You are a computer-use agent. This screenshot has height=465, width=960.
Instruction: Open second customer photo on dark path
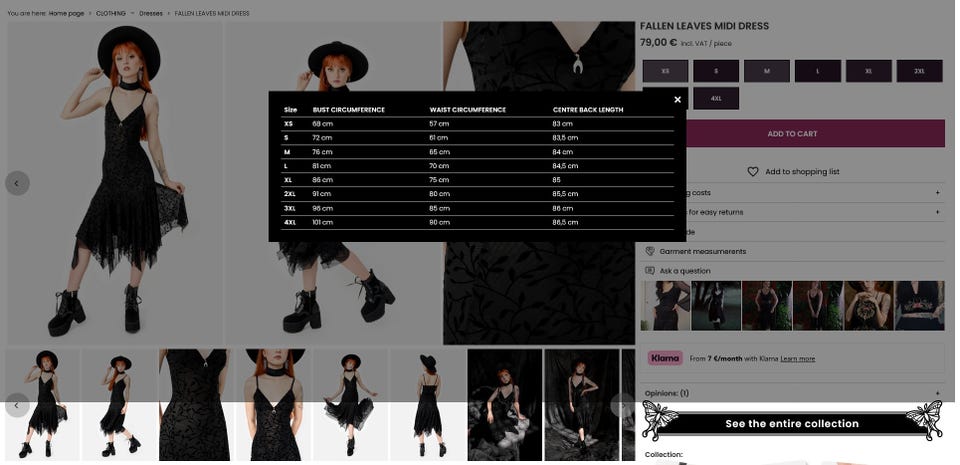tap(716, 306)
